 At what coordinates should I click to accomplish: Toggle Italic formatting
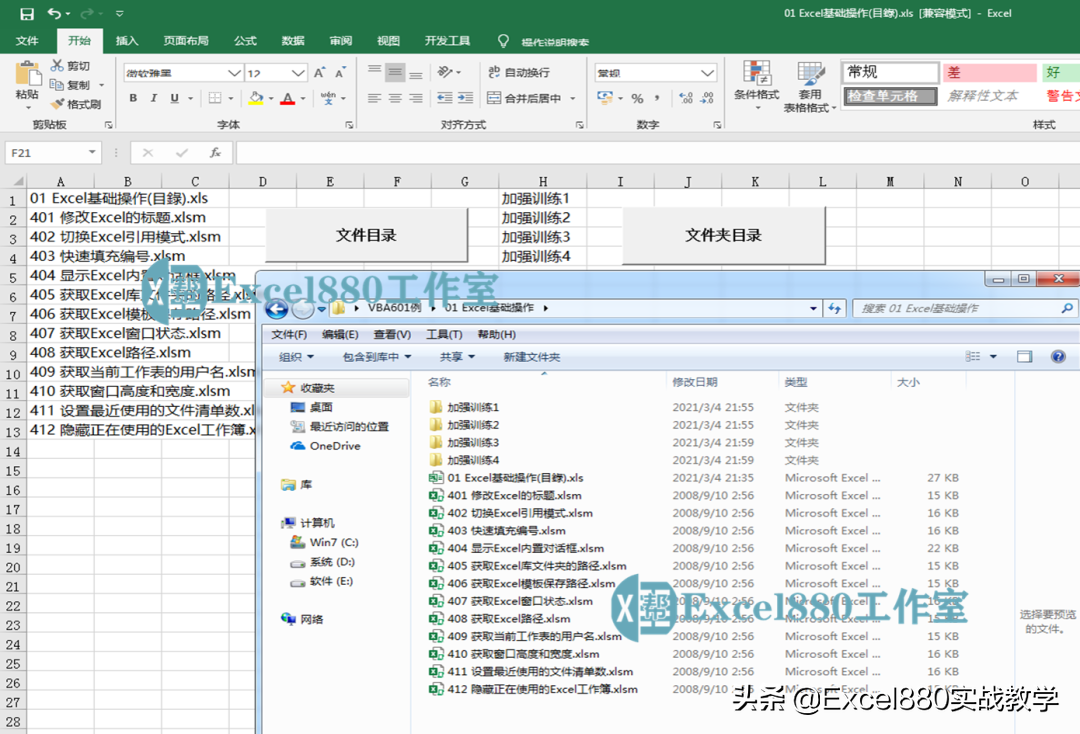tap(154, 98)
